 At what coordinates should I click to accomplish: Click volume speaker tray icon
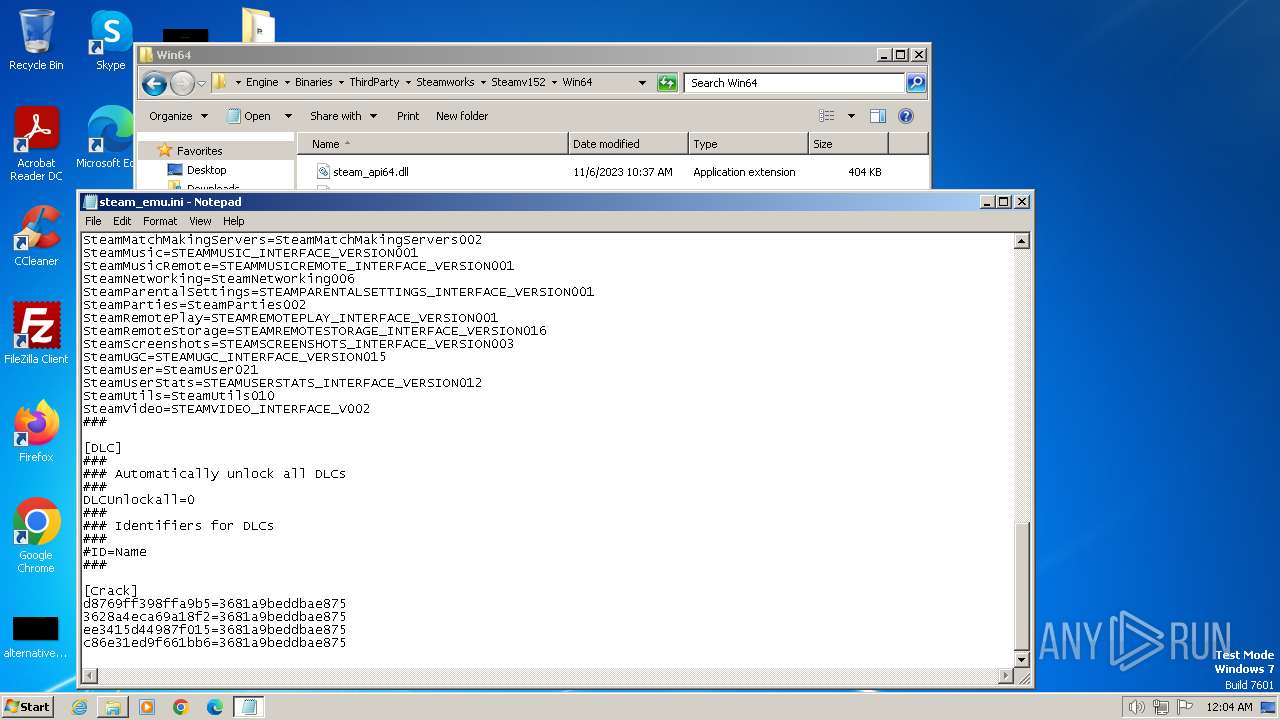[1136, 707]
